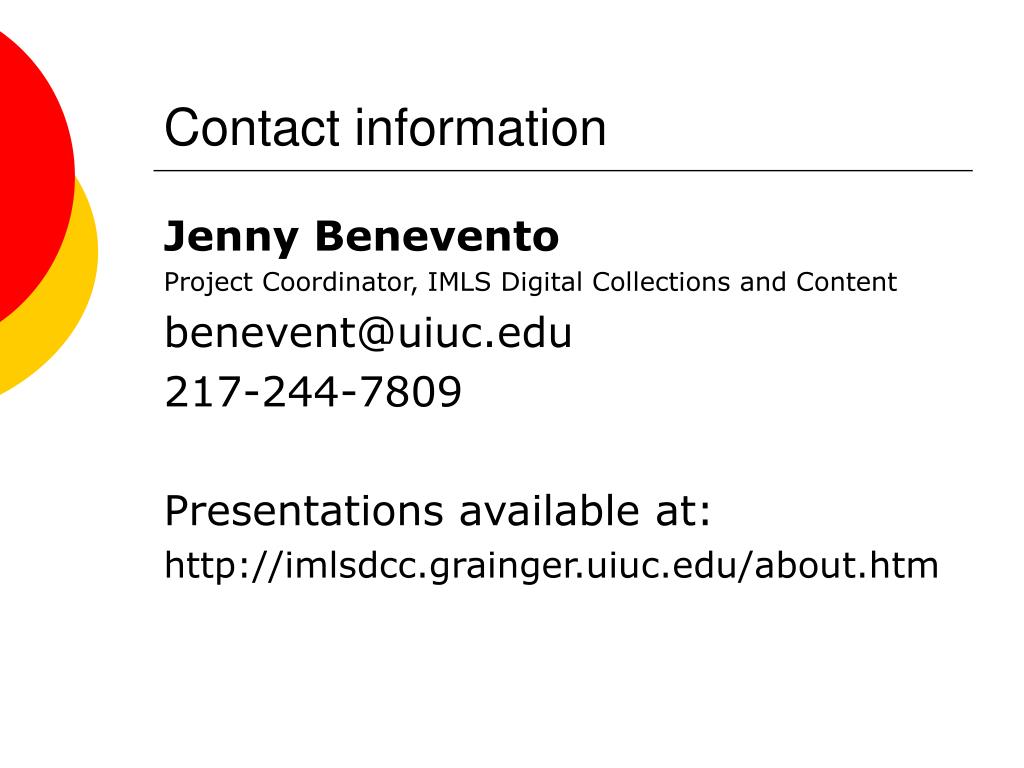Click the surname "Benevento"
The width and height of the screenshot is (1024, 768).
tap(437, 236)
